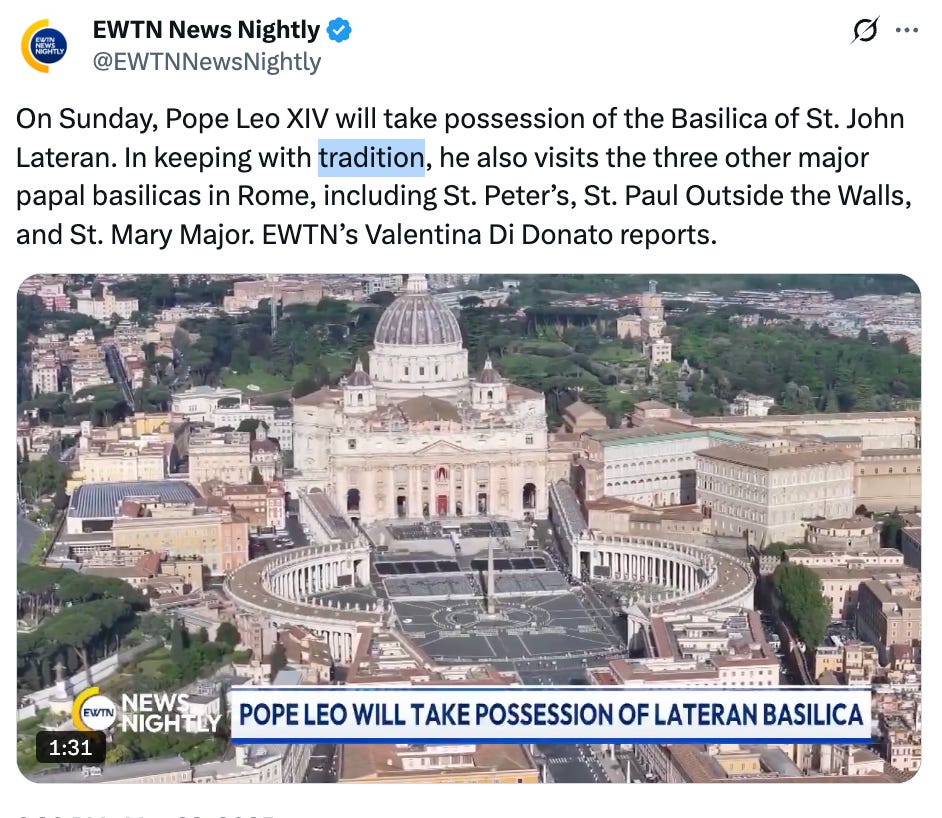Open the three-dot more options menu
942x818 pixels.
click(x=907, y=30)
